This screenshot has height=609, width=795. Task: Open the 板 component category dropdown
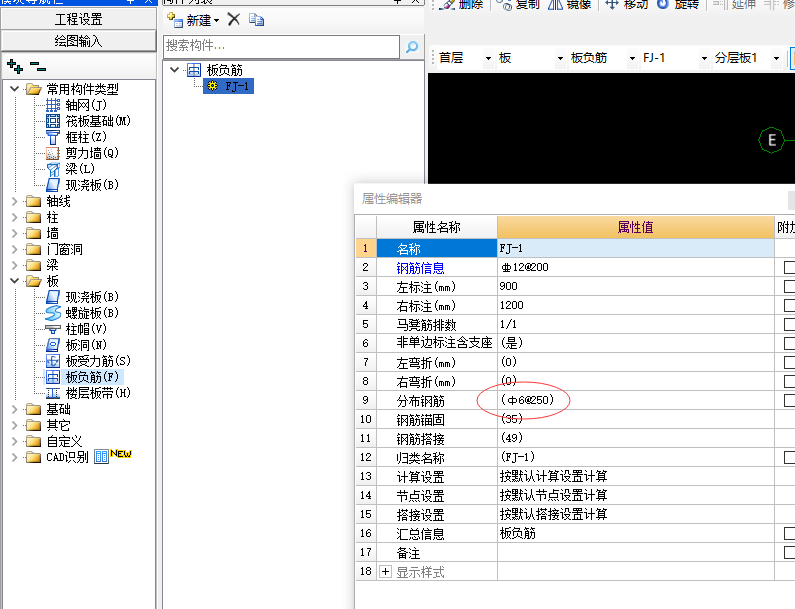[x=560, y=58]
